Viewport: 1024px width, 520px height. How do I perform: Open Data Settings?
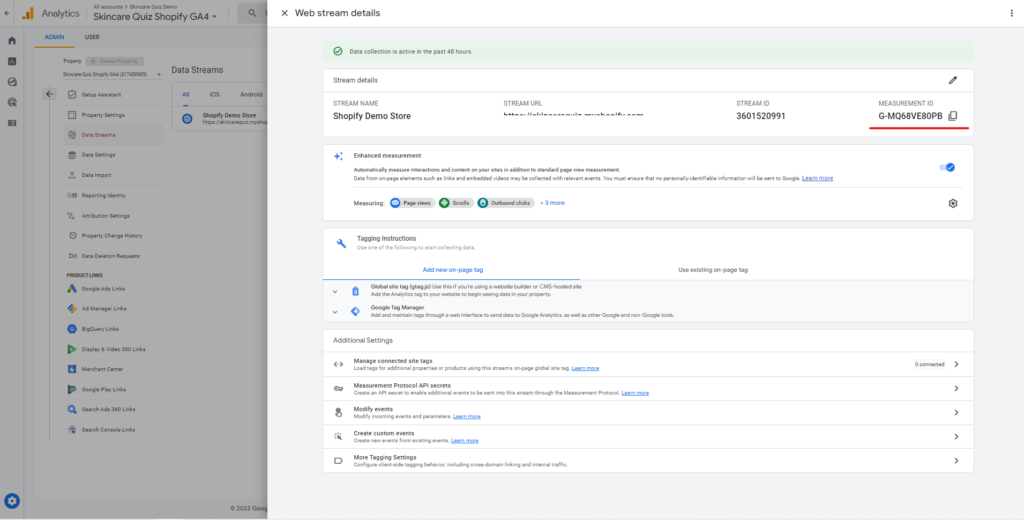[114, 155]
